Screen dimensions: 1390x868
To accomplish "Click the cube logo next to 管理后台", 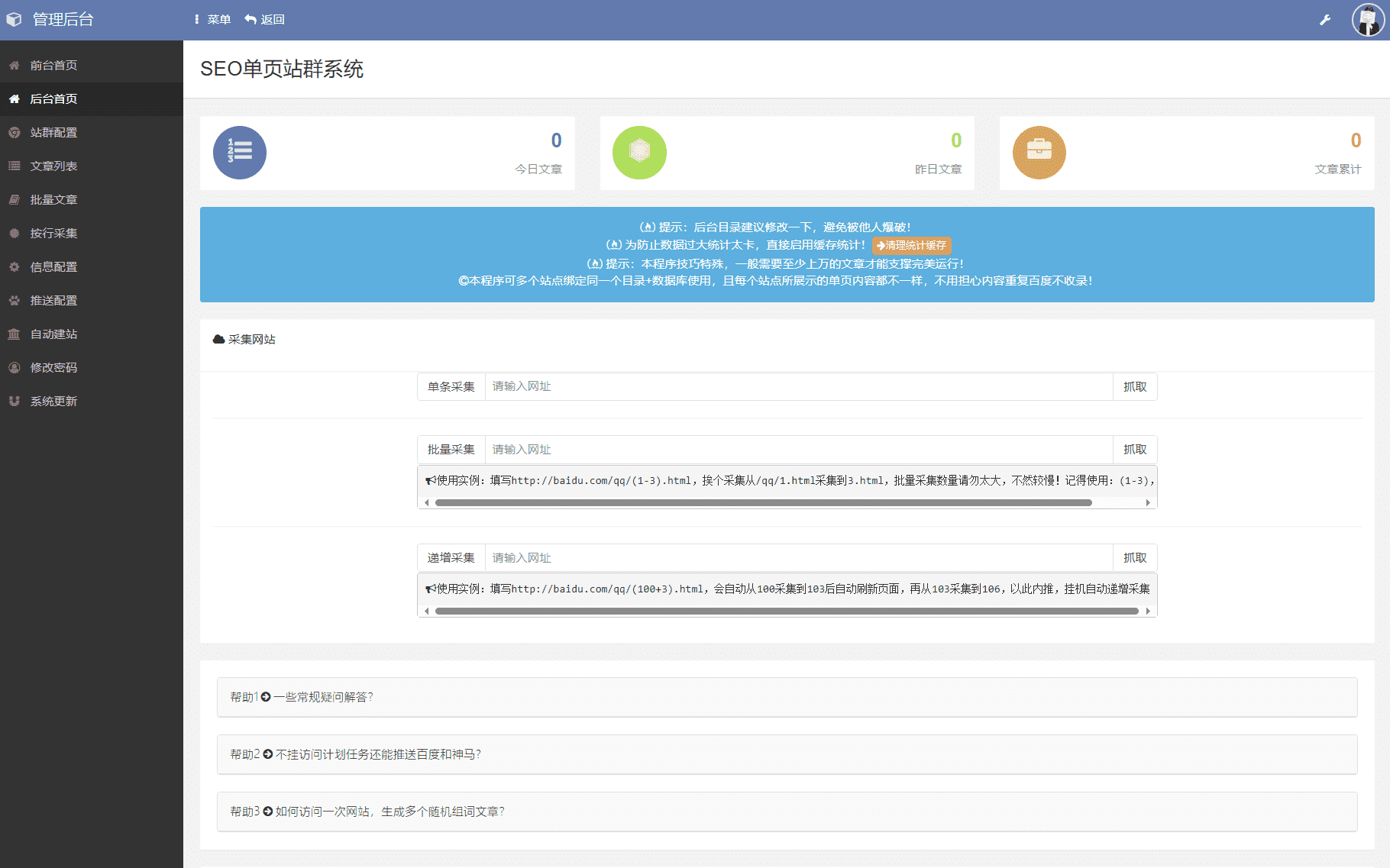I will 14,19.
